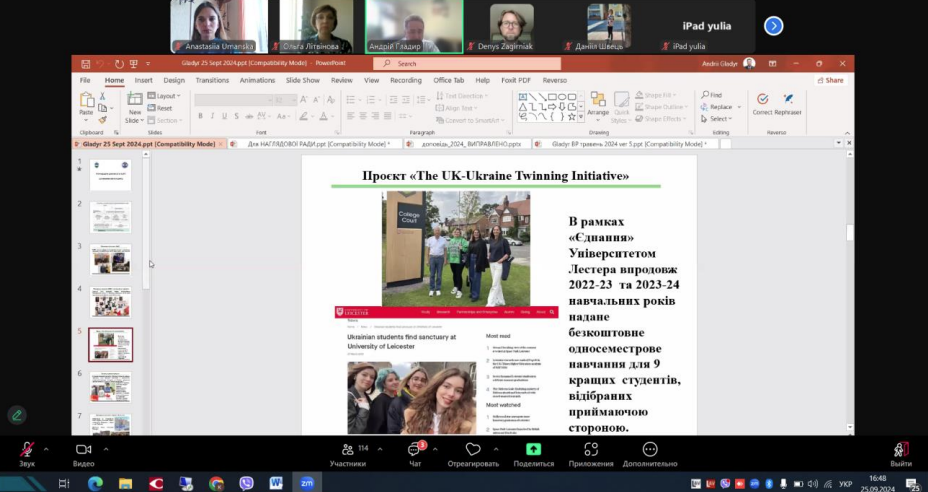Open the font name combo box
The image size is (928, 492).
click(x=233, y=100)
